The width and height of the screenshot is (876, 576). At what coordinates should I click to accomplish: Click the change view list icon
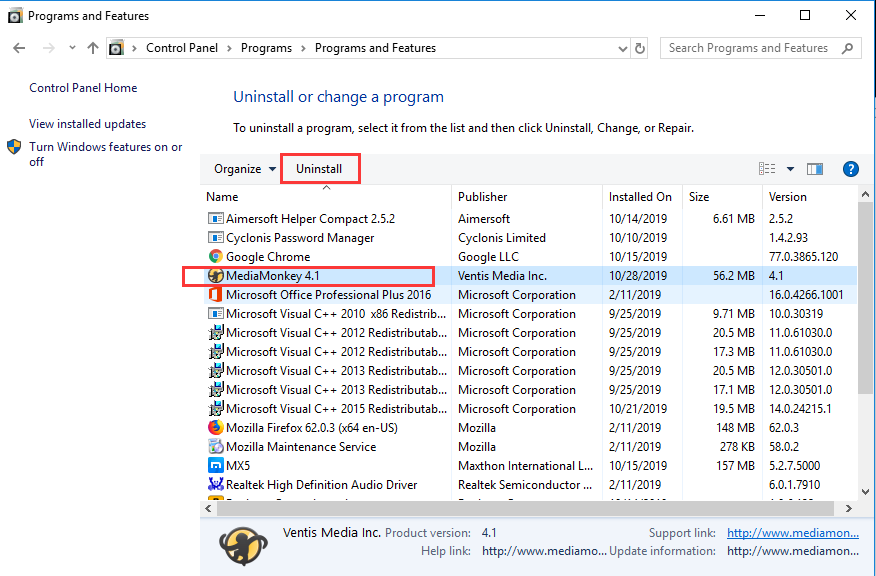coord(766,169)
